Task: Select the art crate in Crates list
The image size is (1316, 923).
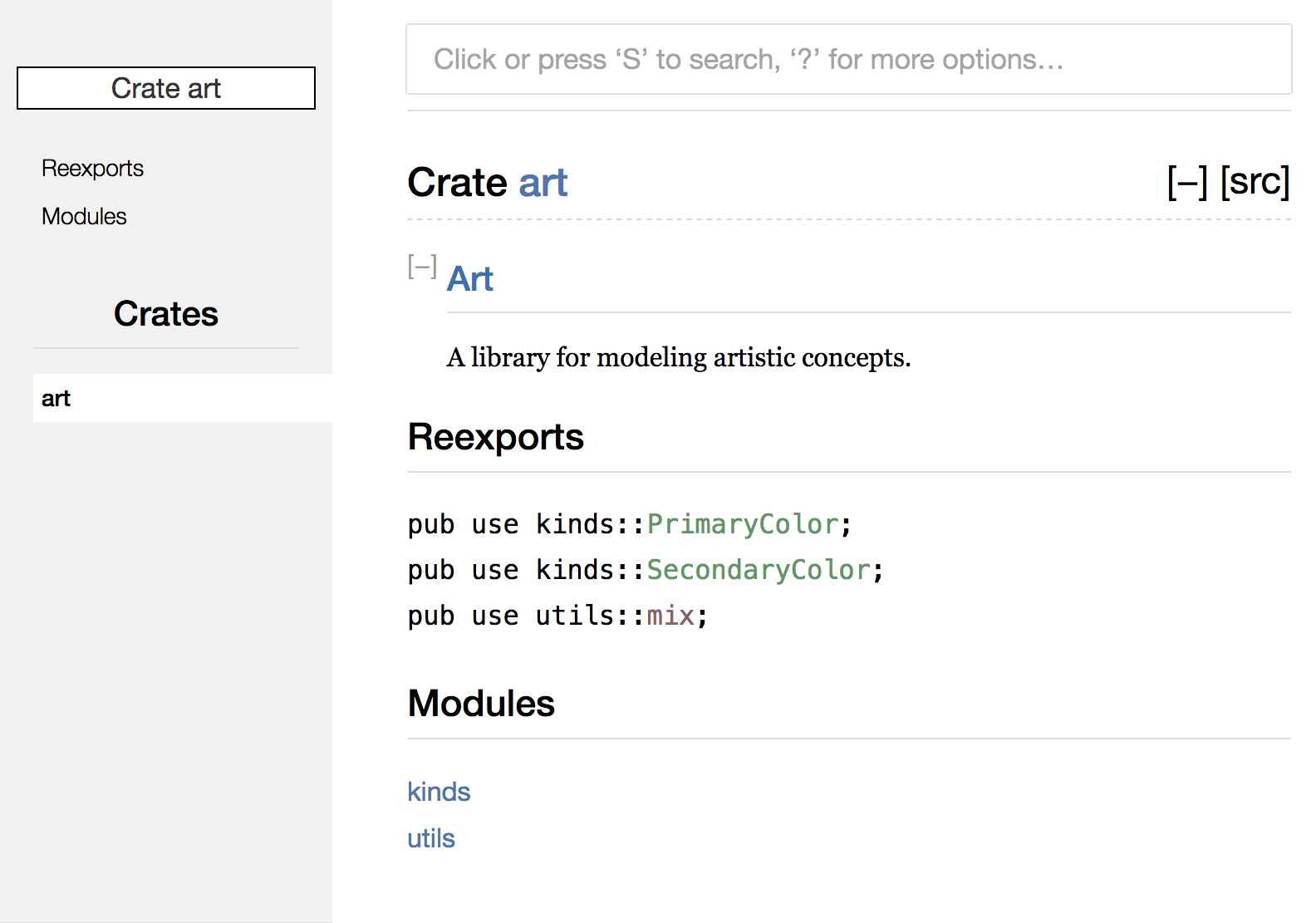Action: (56, 399)
